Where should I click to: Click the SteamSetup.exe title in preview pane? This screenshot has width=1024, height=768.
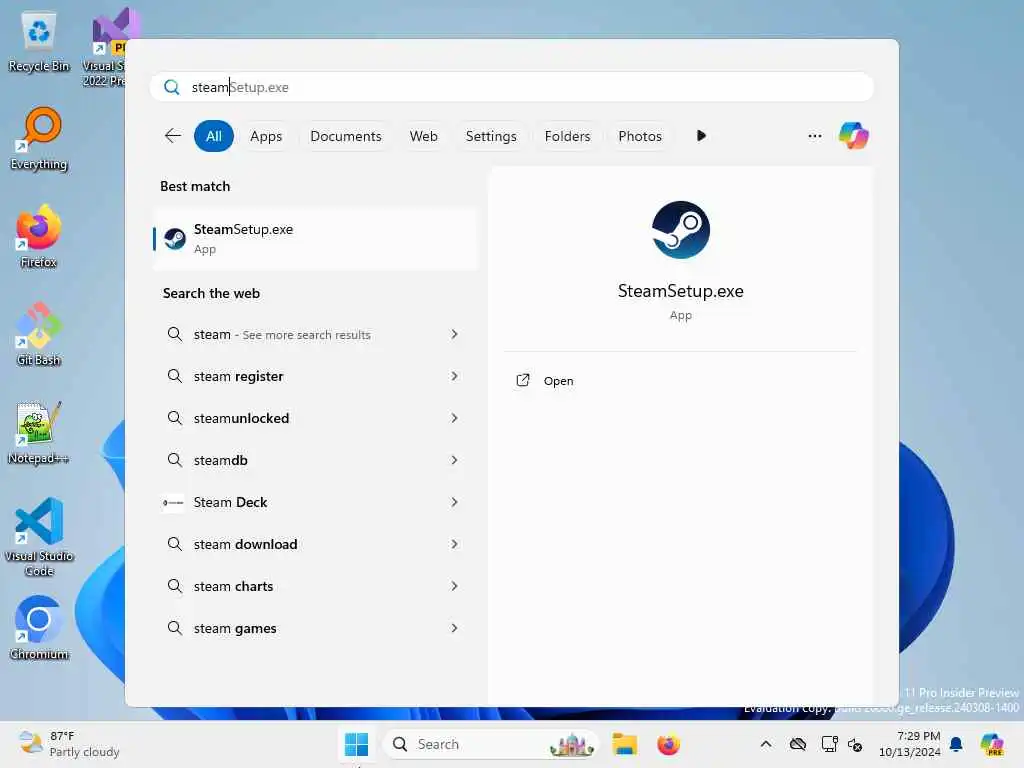680,291
